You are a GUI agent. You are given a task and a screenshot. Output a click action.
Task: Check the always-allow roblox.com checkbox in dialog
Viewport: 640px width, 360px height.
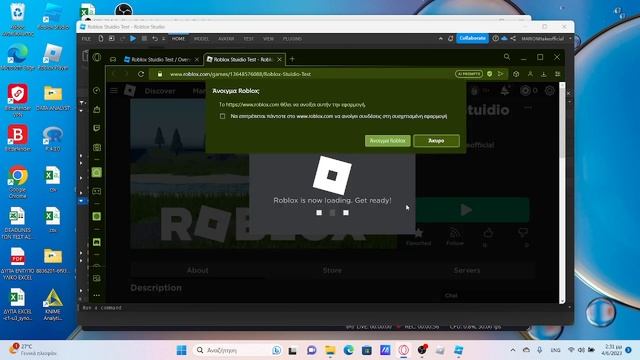(x=222, y=116)
